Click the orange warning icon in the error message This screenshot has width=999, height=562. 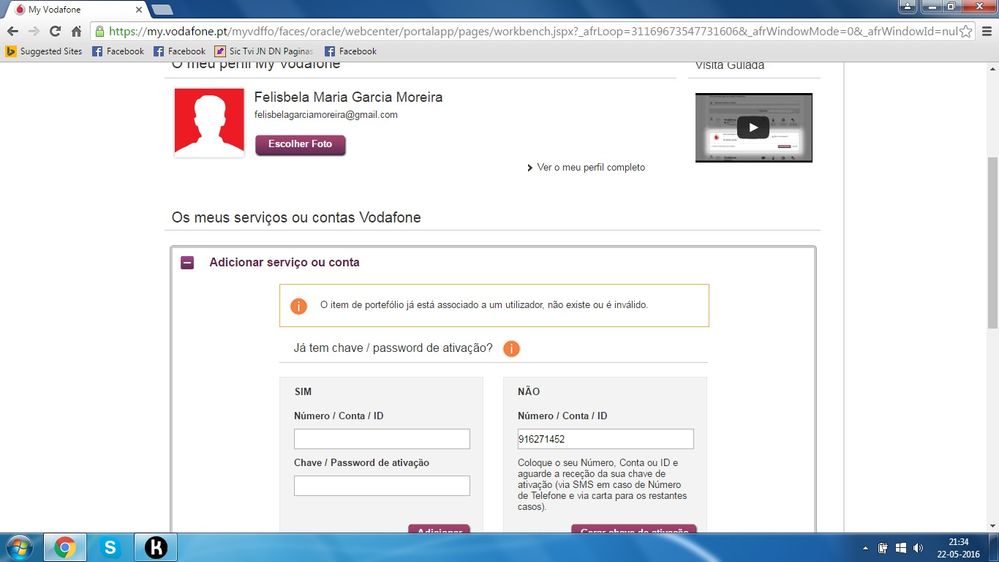[298, 306]
